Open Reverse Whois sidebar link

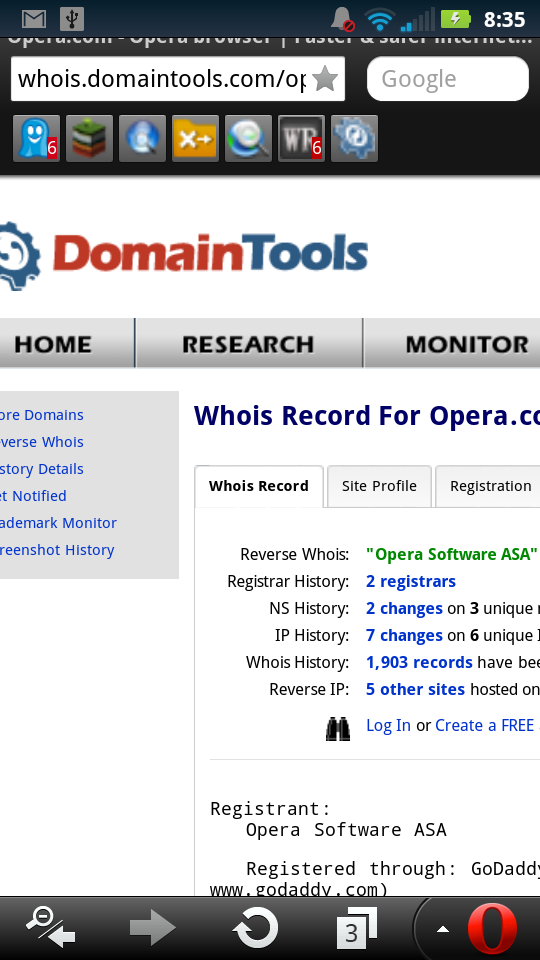pyautogui.click(x=41, y=442)
